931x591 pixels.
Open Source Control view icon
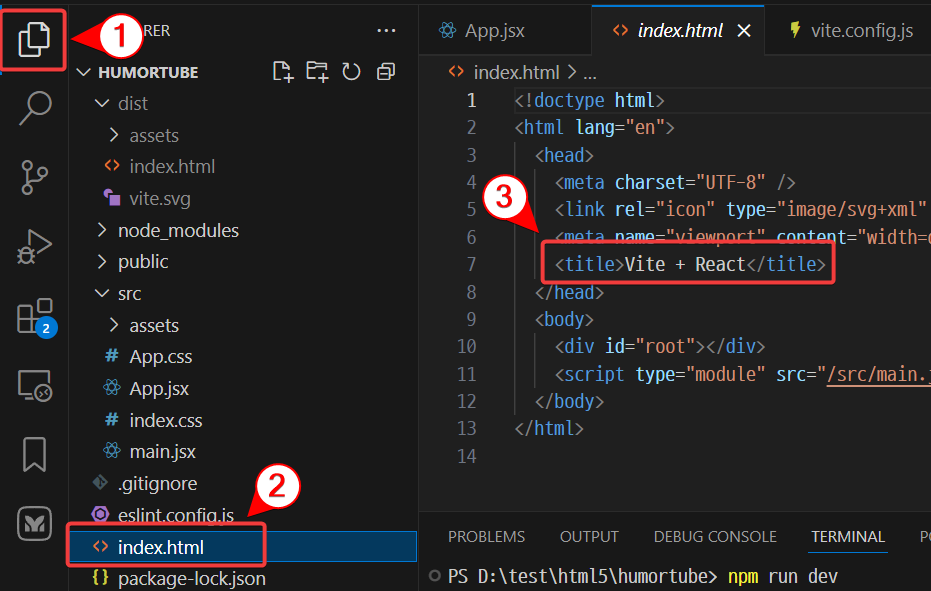pos(34,177)
